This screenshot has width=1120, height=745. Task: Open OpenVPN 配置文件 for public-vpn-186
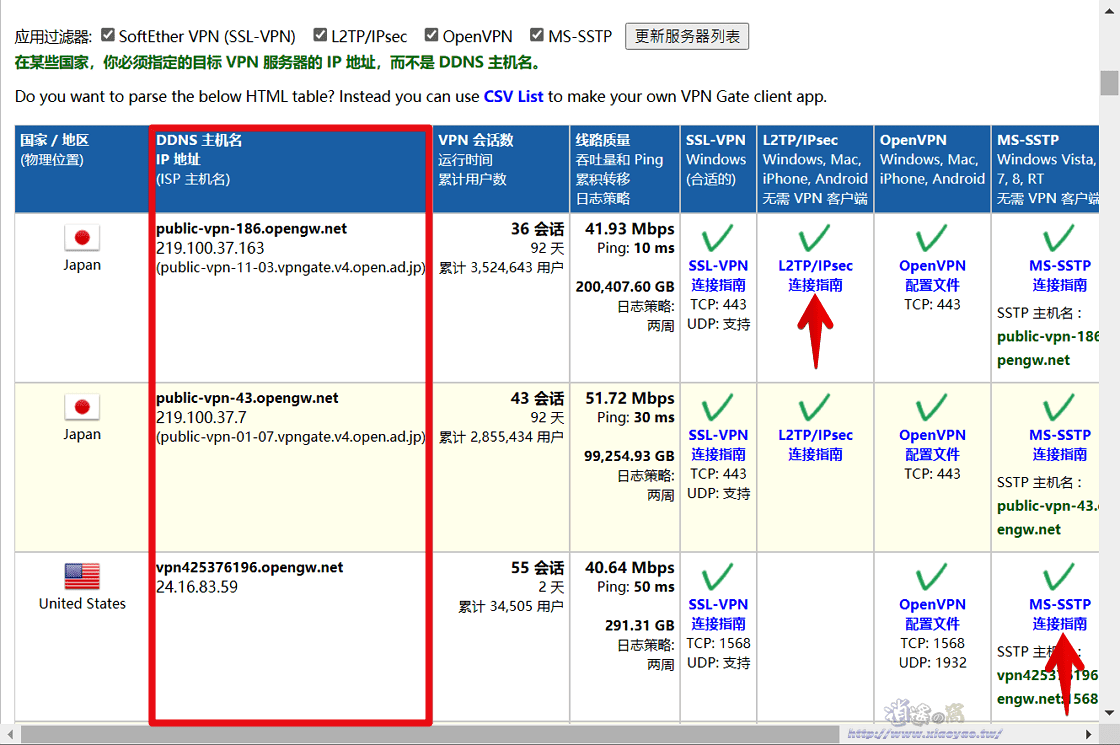pyautogui.click(x=932, y=276)
